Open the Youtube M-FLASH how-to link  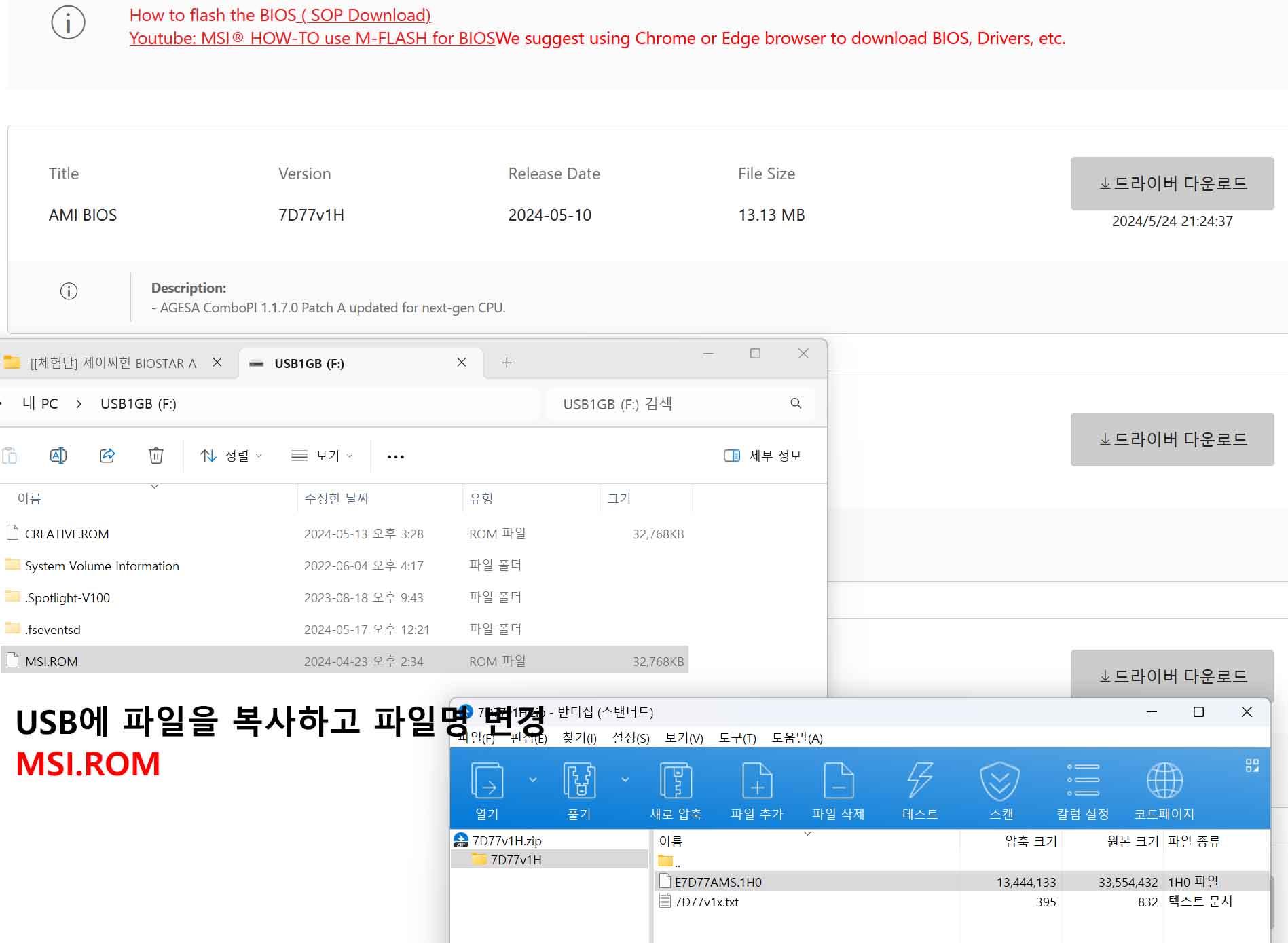(x=312, y=38)
